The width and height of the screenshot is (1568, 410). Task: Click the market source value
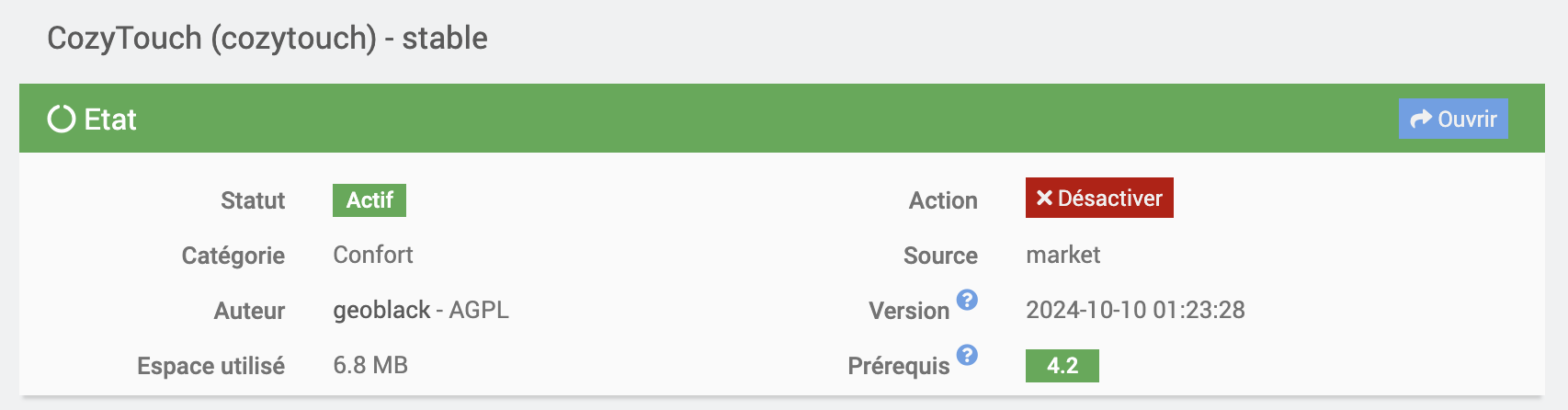[1063, 255]
